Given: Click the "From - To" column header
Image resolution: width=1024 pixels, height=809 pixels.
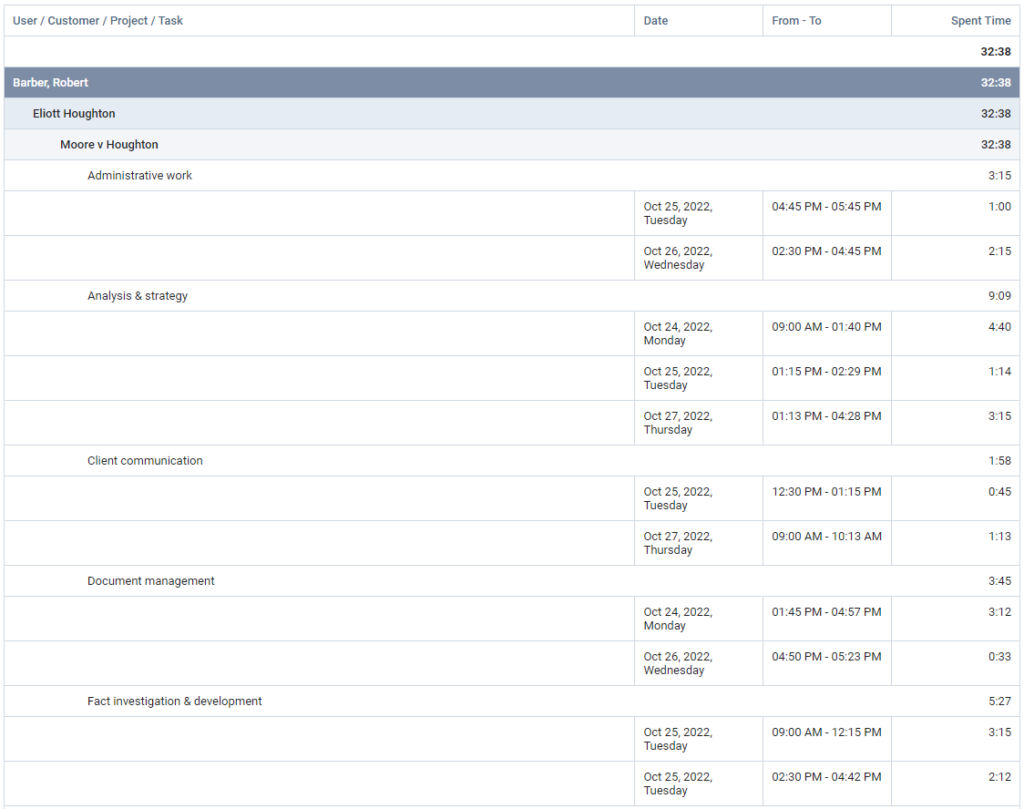Looking at the screenshot, I should (x=797, y=20).
